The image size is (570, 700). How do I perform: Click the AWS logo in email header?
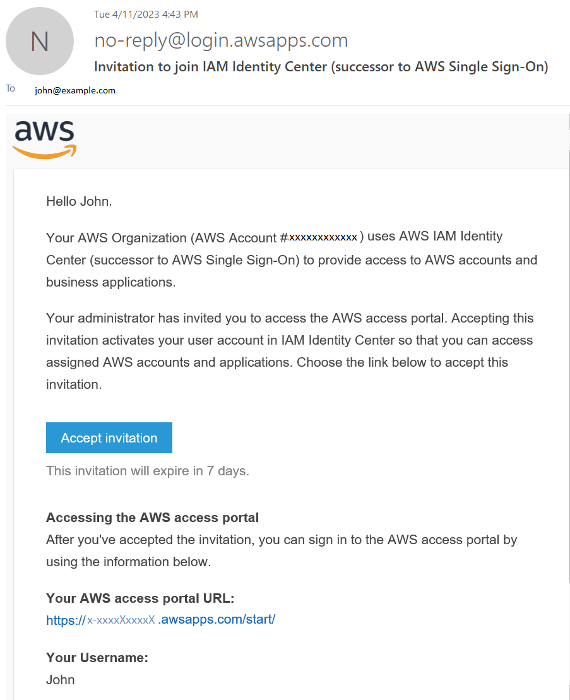(45, 139)
